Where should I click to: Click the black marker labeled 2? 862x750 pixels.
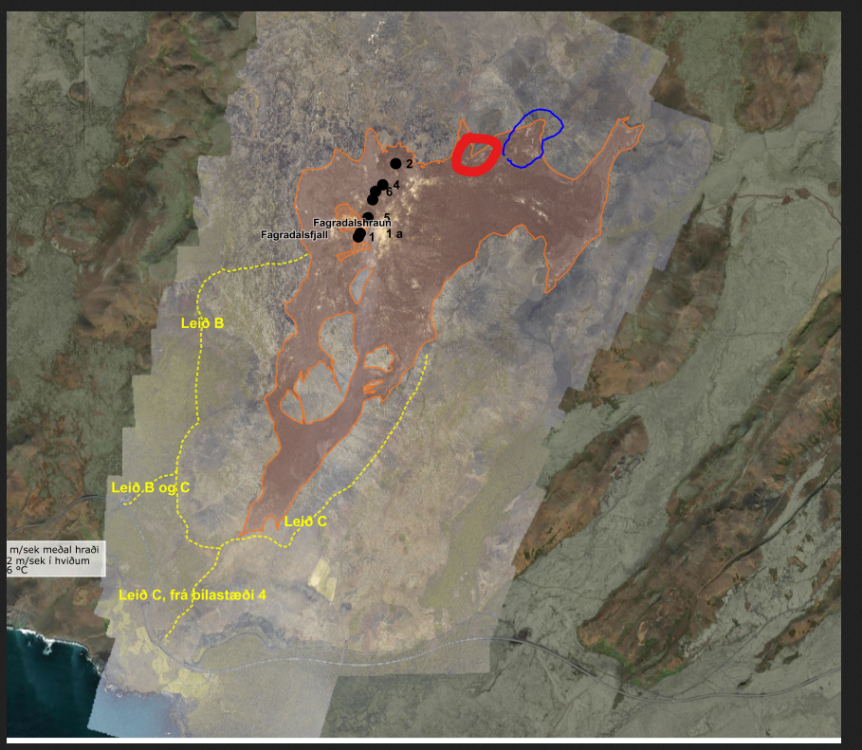pyautogui.click(x=396, y=163)
